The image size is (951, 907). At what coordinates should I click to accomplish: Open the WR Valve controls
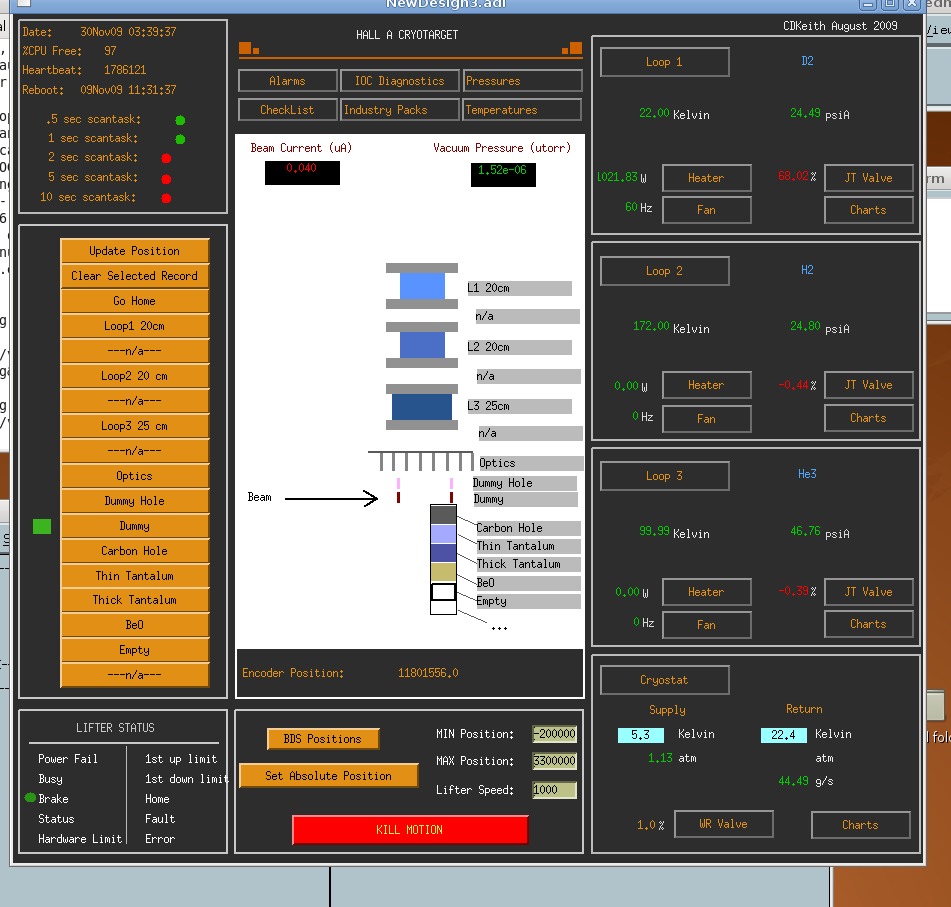724,824
